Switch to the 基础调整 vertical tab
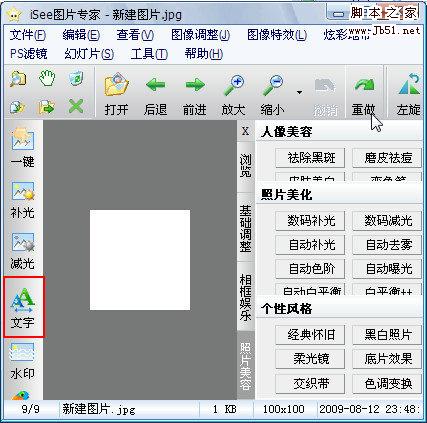The width and height of the screenshot is (427, 423). [246, 228]
